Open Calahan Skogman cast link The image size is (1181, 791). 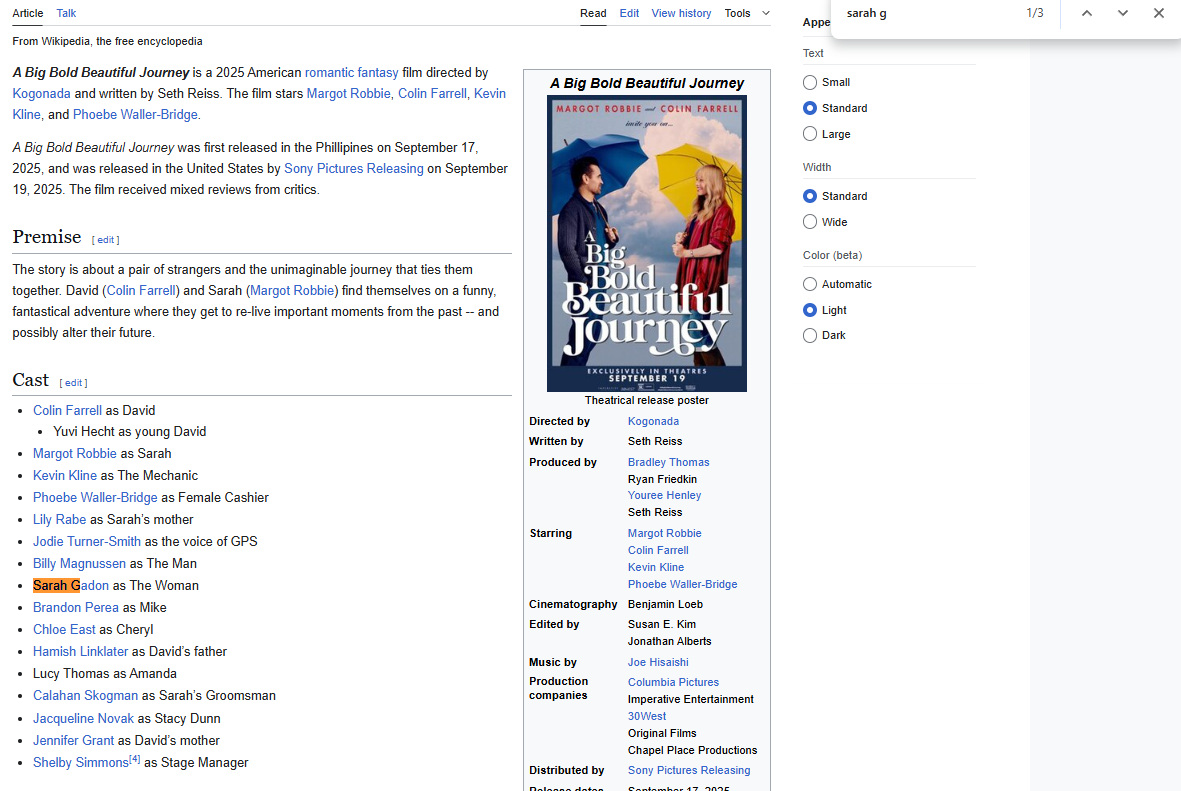(x=85, y=695)
